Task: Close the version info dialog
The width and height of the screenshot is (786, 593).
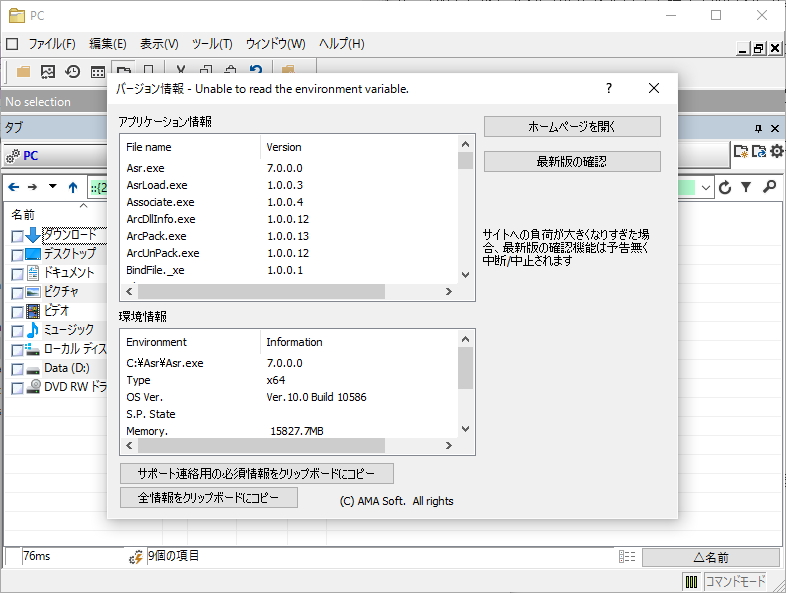Action: [x=654, y=88]
